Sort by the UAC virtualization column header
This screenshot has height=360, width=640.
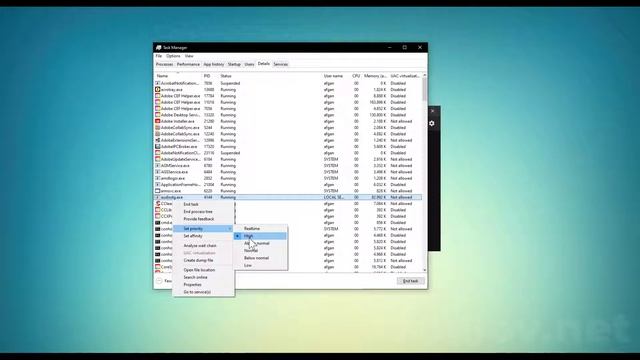(405, 76)
